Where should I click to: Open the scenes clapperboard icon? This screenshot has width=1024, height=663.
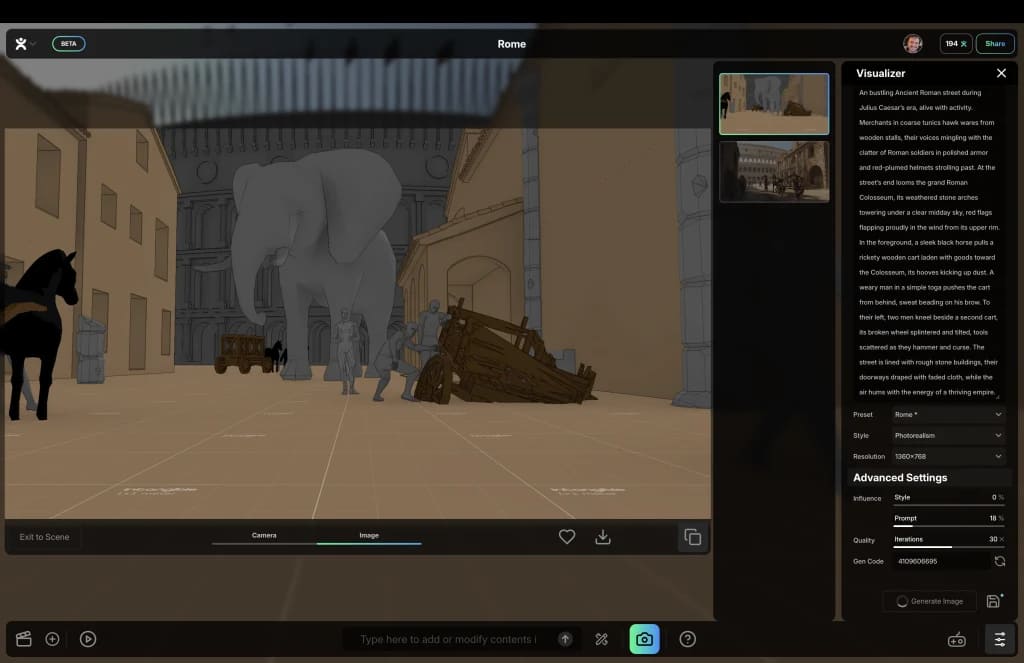(24, 639)
